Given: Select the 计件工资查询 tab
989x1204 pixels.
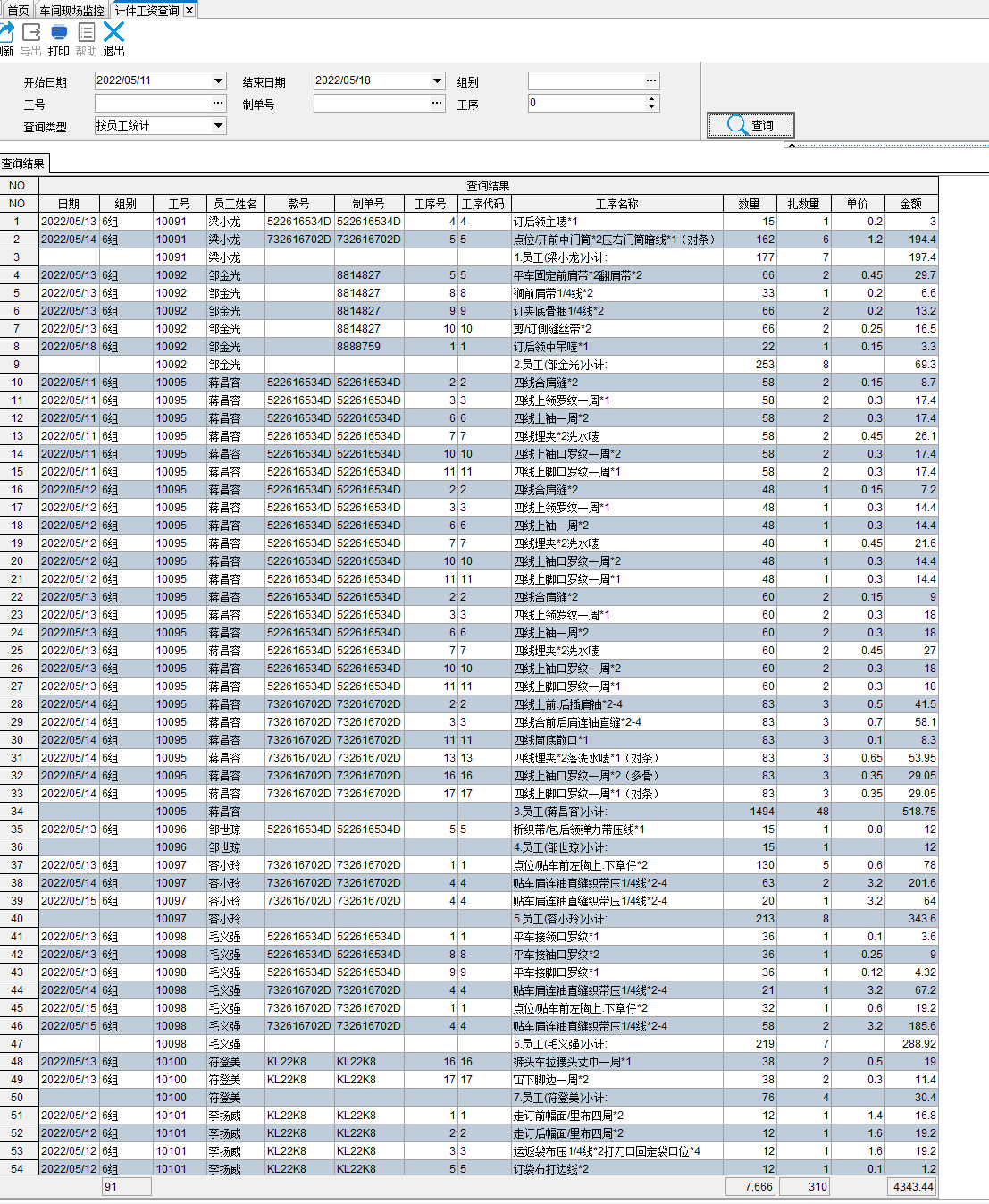Looking at the screenshot, I should point(147,11).
